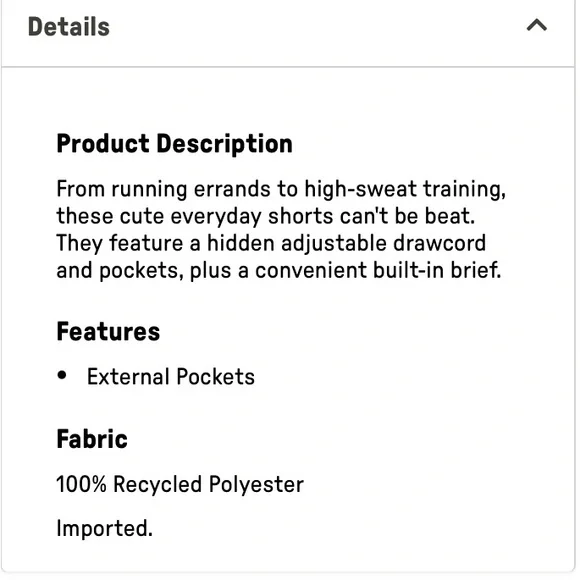
Task: Click the line starting 'and pockets, plus'
Action: [279, 271]
